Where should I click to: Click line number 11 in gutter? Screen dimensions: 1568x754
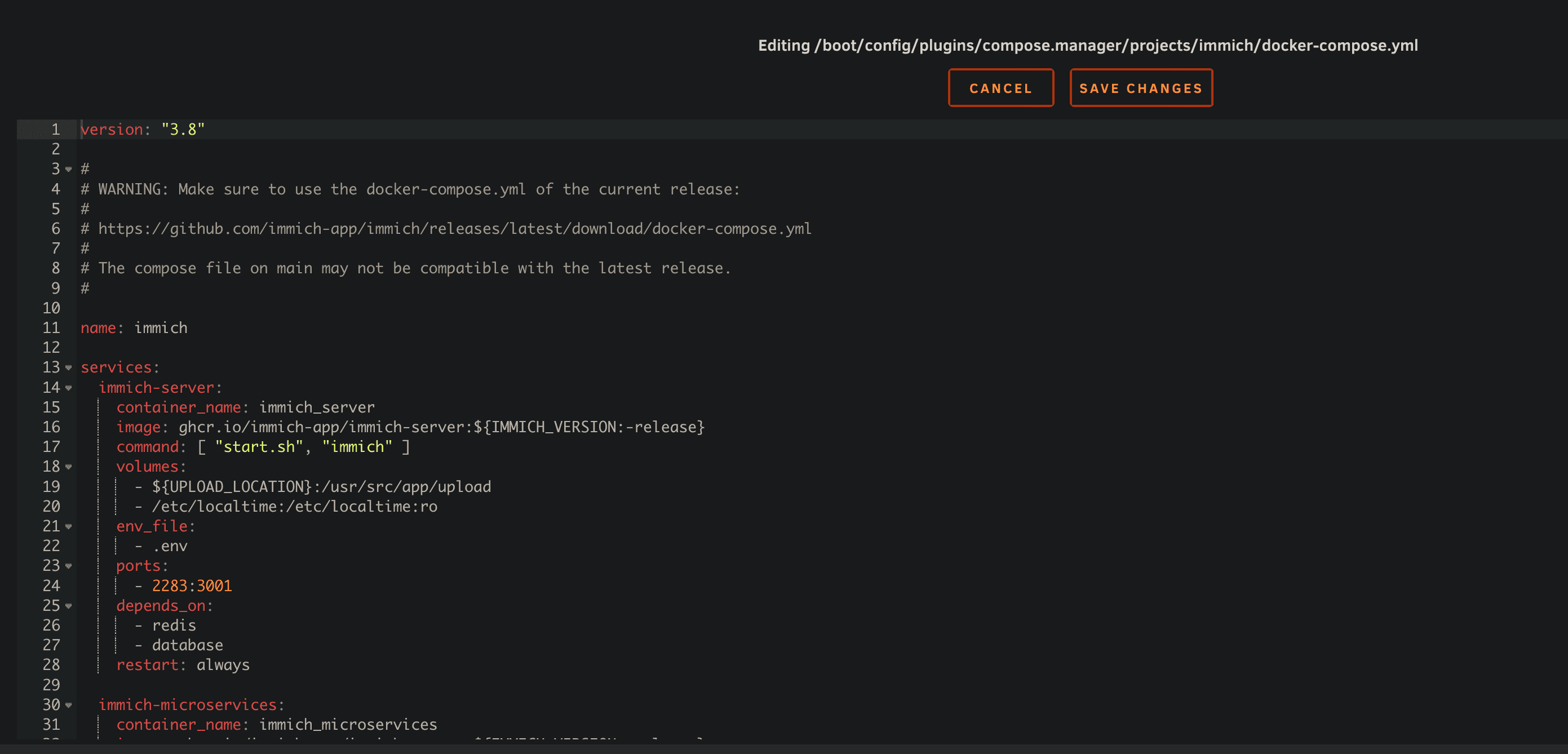click(x=51, y=328)
